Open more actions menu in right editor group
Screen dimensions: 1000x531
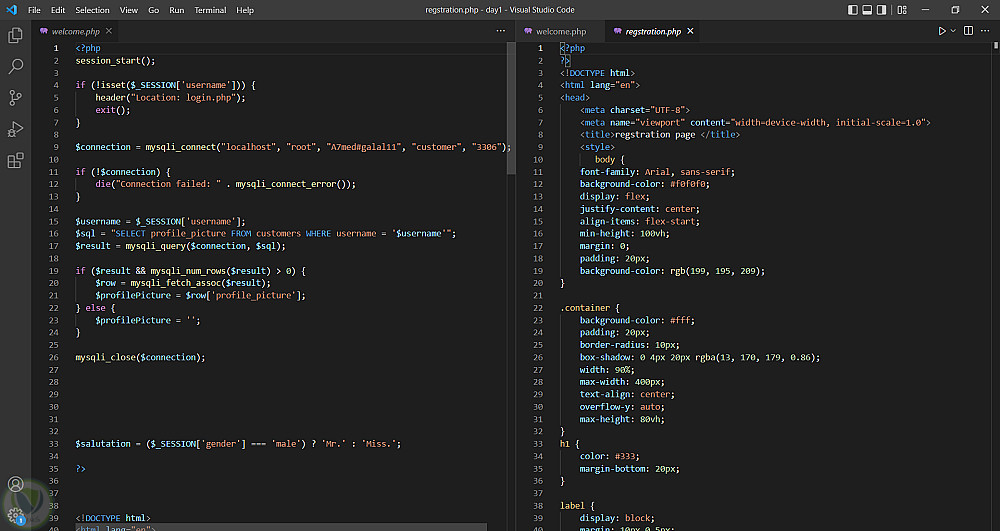click(x=985, y=31)
